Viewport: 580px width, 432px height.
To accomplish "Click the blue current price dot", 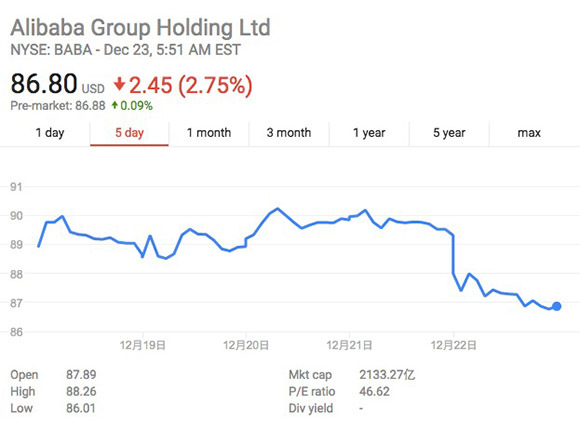I will click(x=557, y=306).
